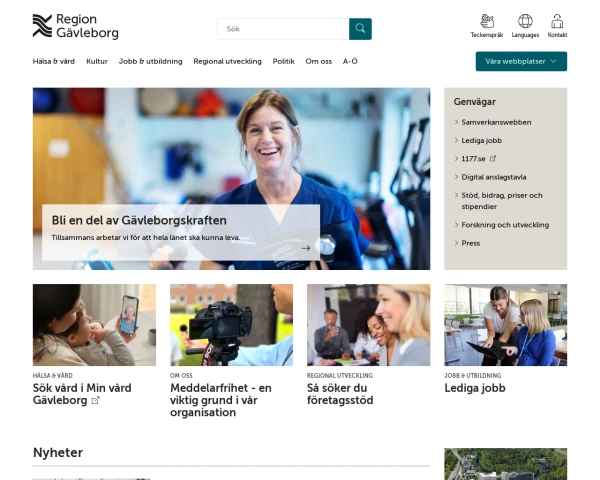Open the Samverkanswebben shortcut link
This screenshot has height=480, width=600.
click(x=496, y=122)
